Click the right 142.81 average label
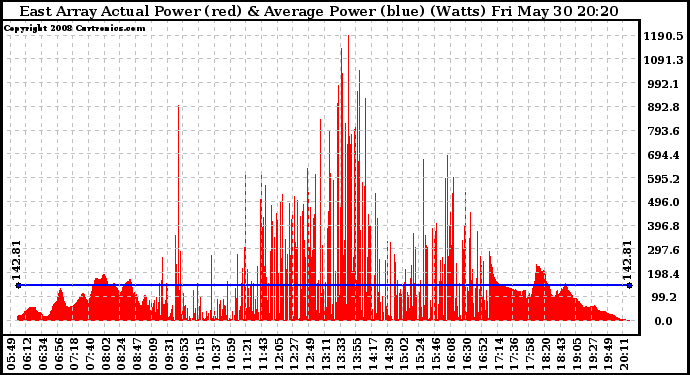Image resolution: width=690 pixels, height=375 pixels. click(628, 261)
